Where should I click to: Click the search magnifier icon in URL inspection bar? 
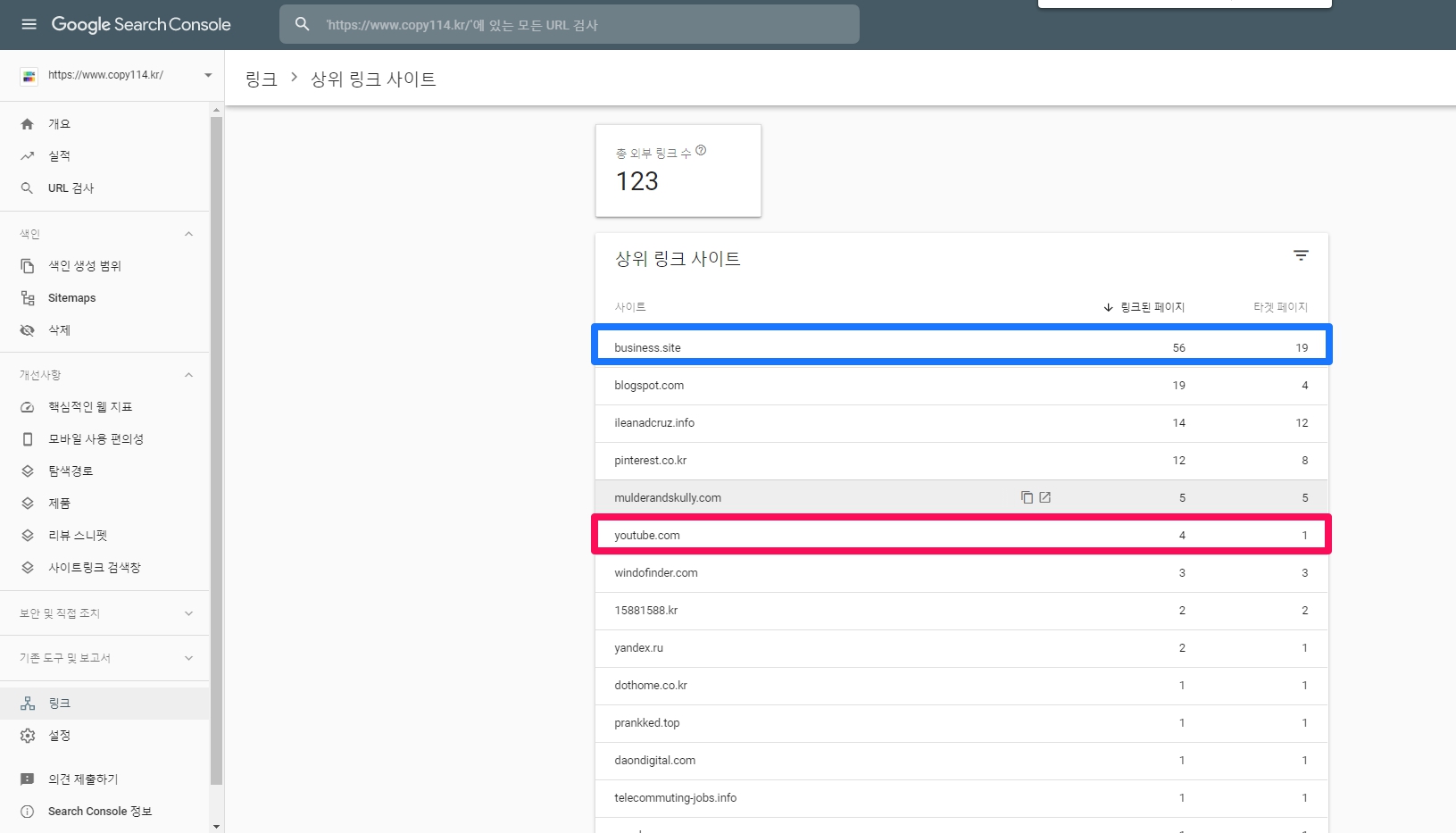click(303, 24)
